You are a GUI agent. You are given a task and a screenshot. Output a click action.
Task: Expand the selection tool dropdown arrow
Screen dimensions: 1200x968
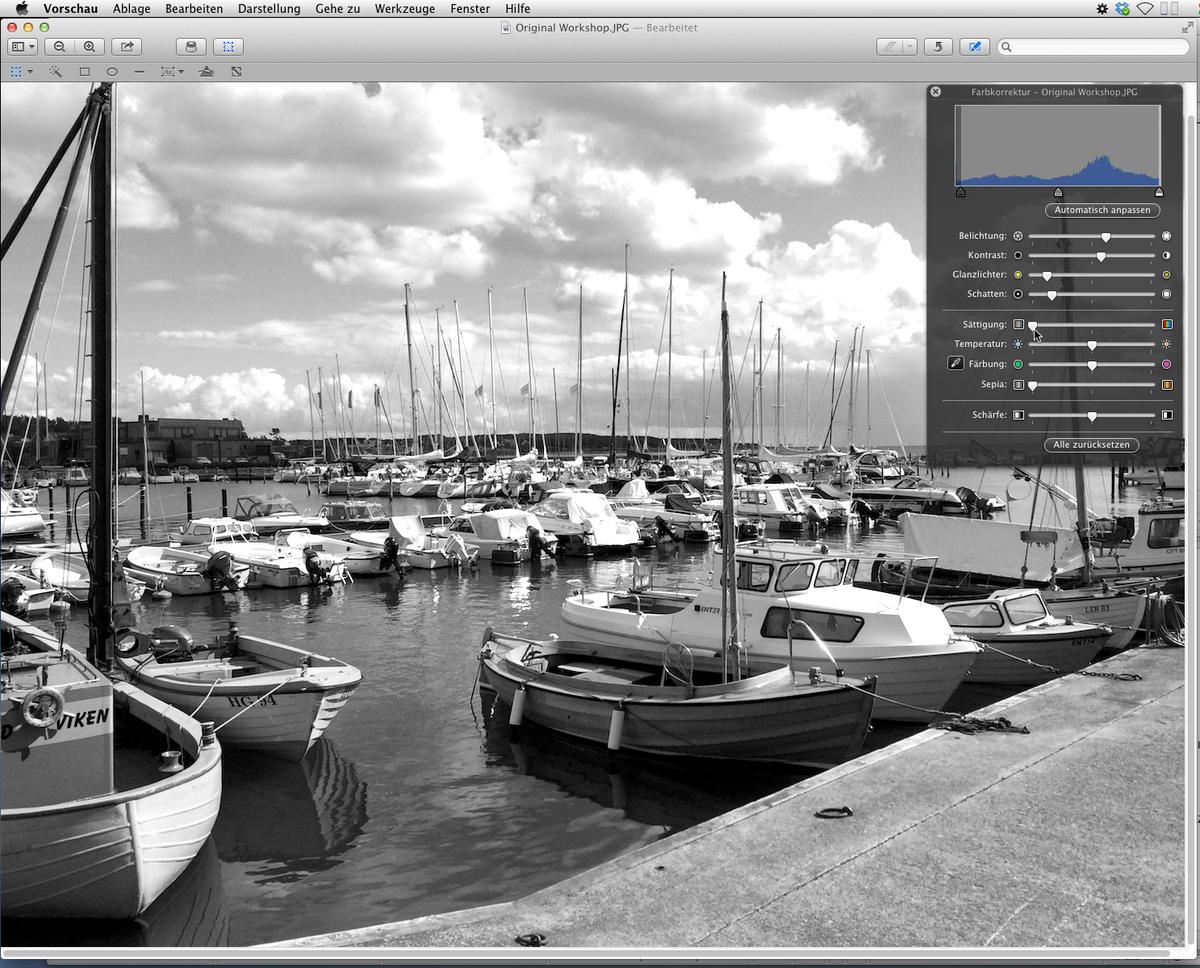(30, 72)
